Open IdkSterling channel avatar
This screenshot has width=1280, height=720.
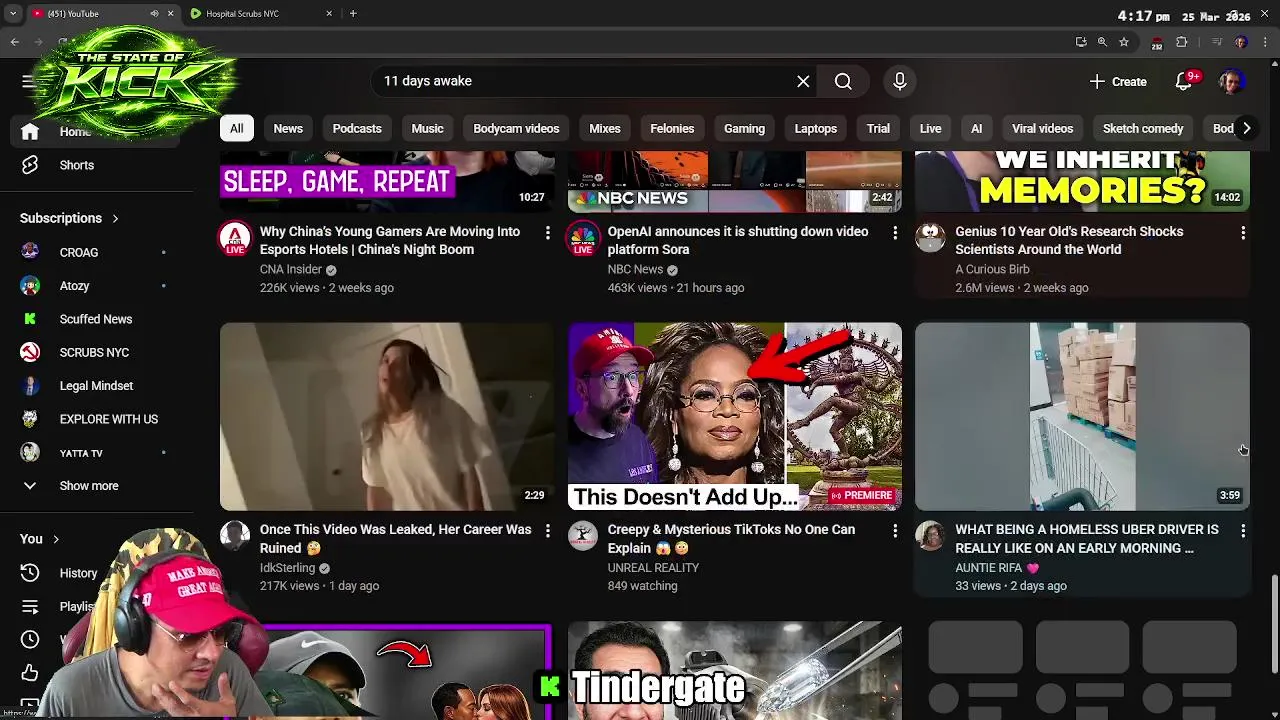coord(235,536)
